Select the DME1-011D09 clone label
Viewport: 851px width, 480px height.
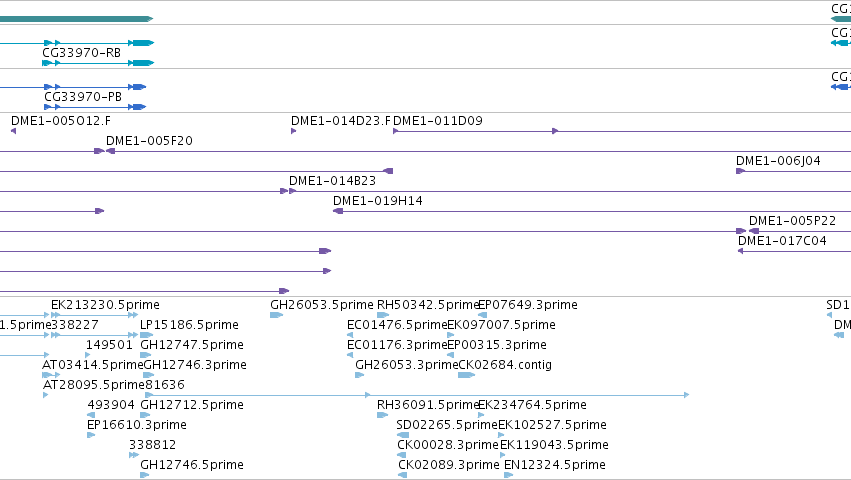click(438, 121)
